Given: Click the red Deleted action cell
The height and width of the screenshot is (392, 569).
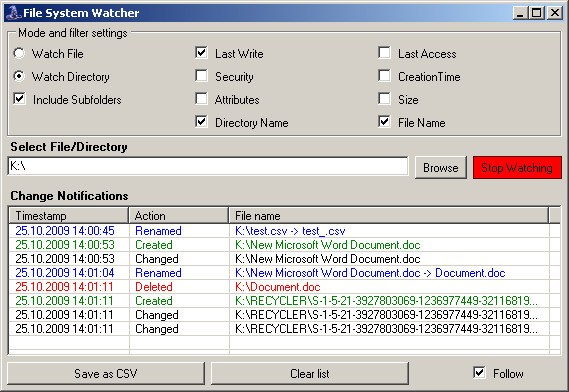Looking at the screenshot, I should pos(154,287).
